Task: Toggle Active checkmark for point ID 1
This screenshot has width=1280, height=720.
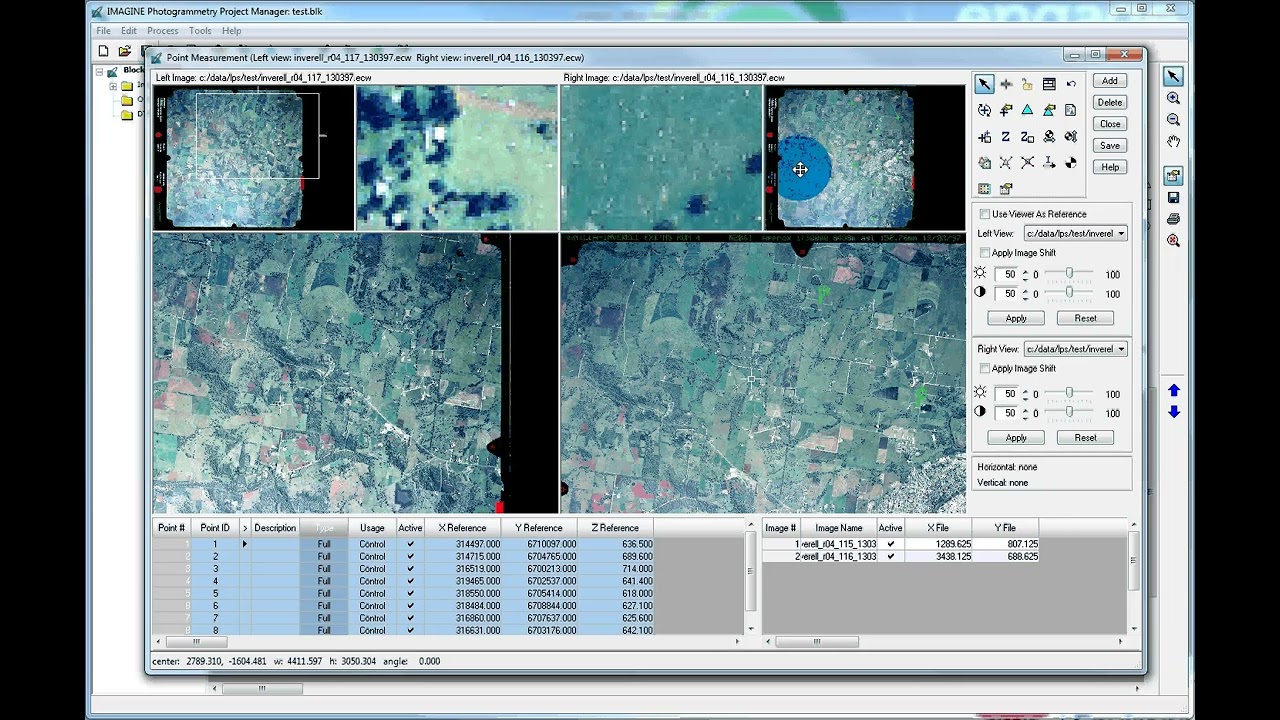Action: coord(410,544)
